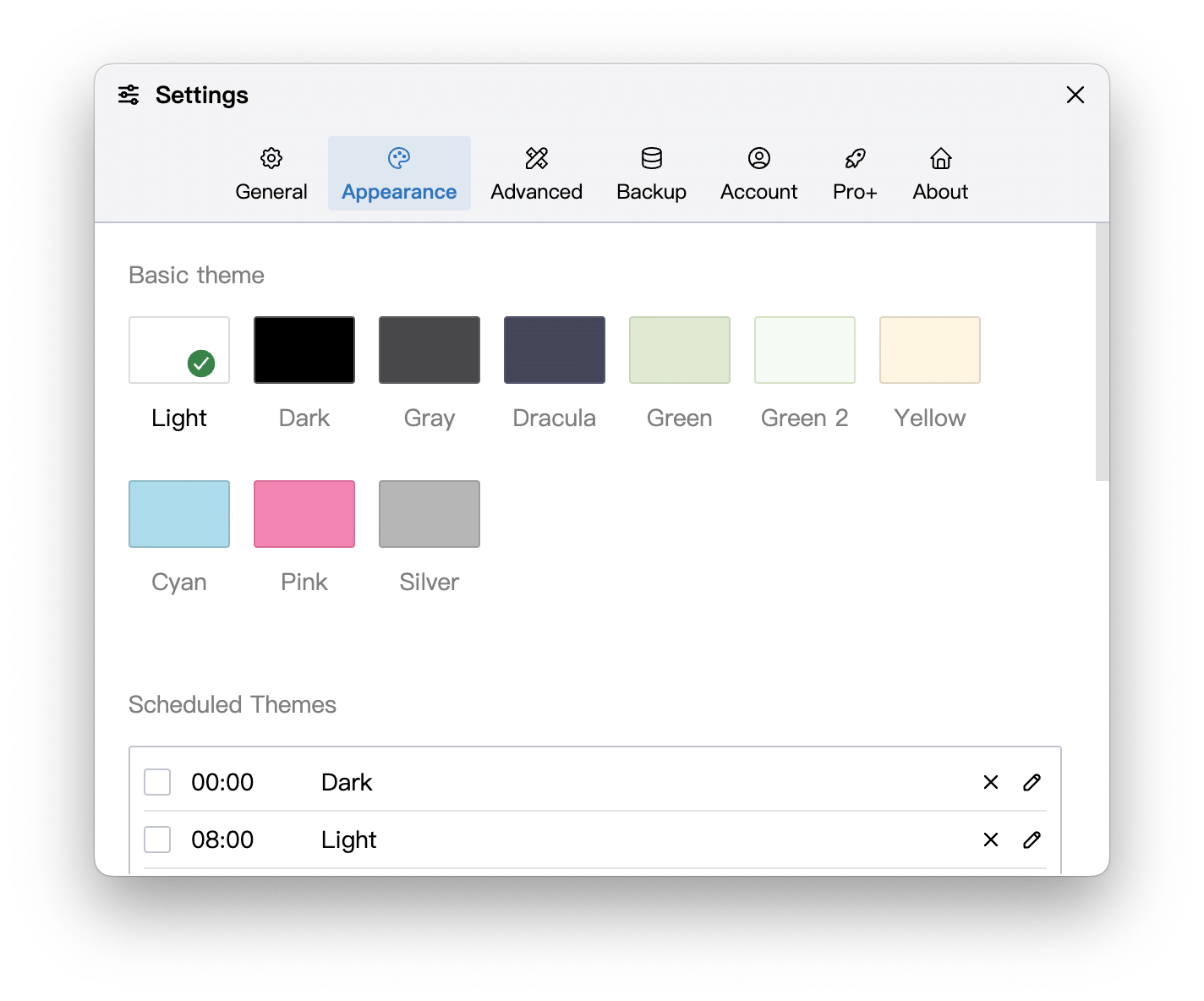
Task: Choose the Green theme swatch
Action: click(680, 350)
